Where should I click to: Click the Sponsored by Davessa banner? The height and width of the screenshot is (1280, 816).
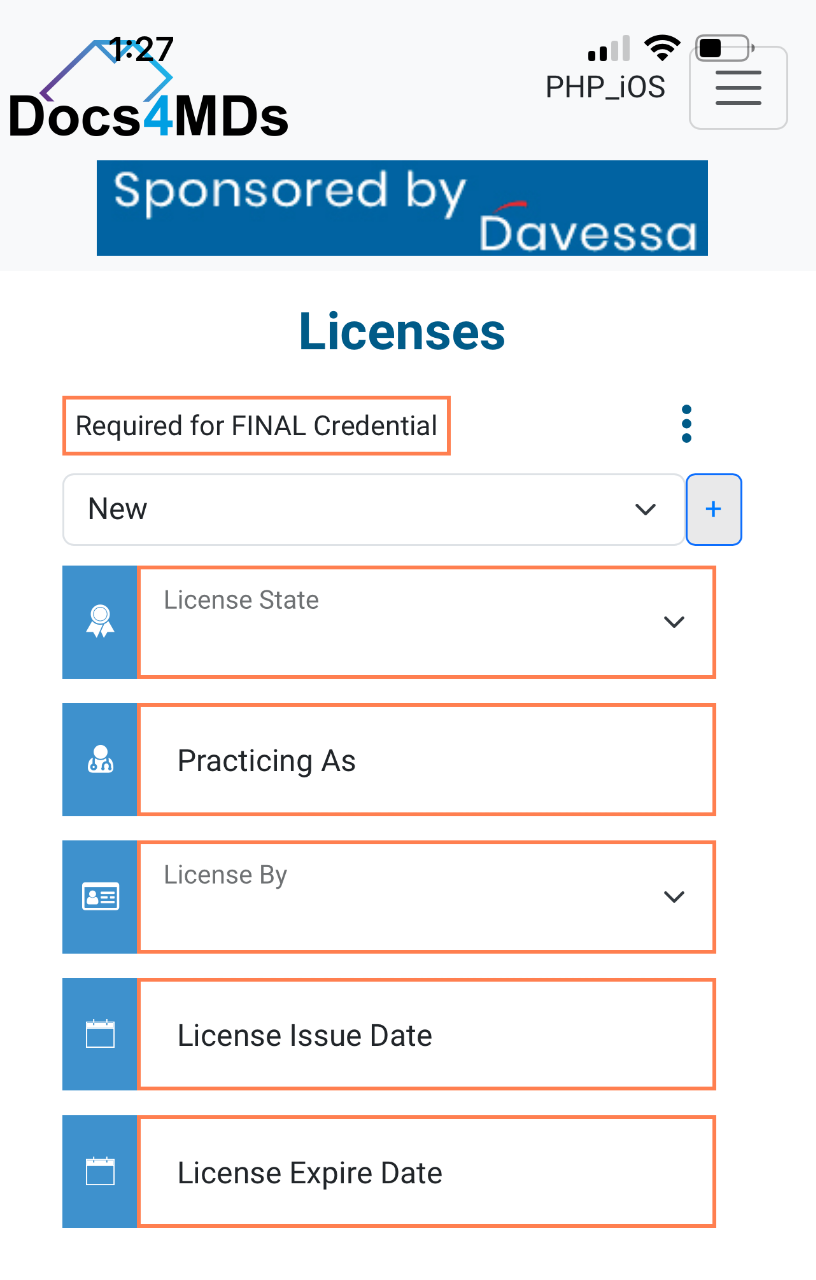402,207
